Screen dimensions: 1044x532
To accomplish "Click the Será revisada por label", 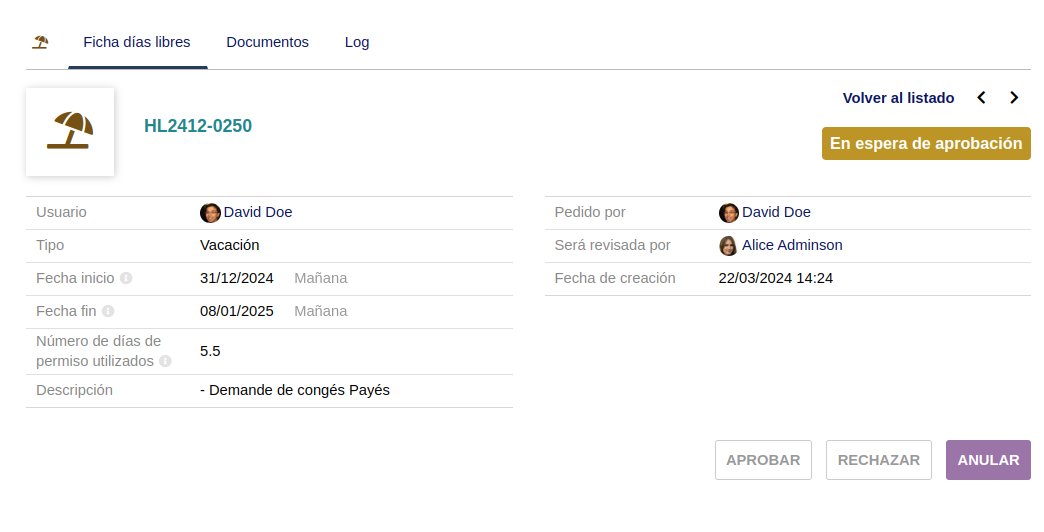I will [613, 245].
